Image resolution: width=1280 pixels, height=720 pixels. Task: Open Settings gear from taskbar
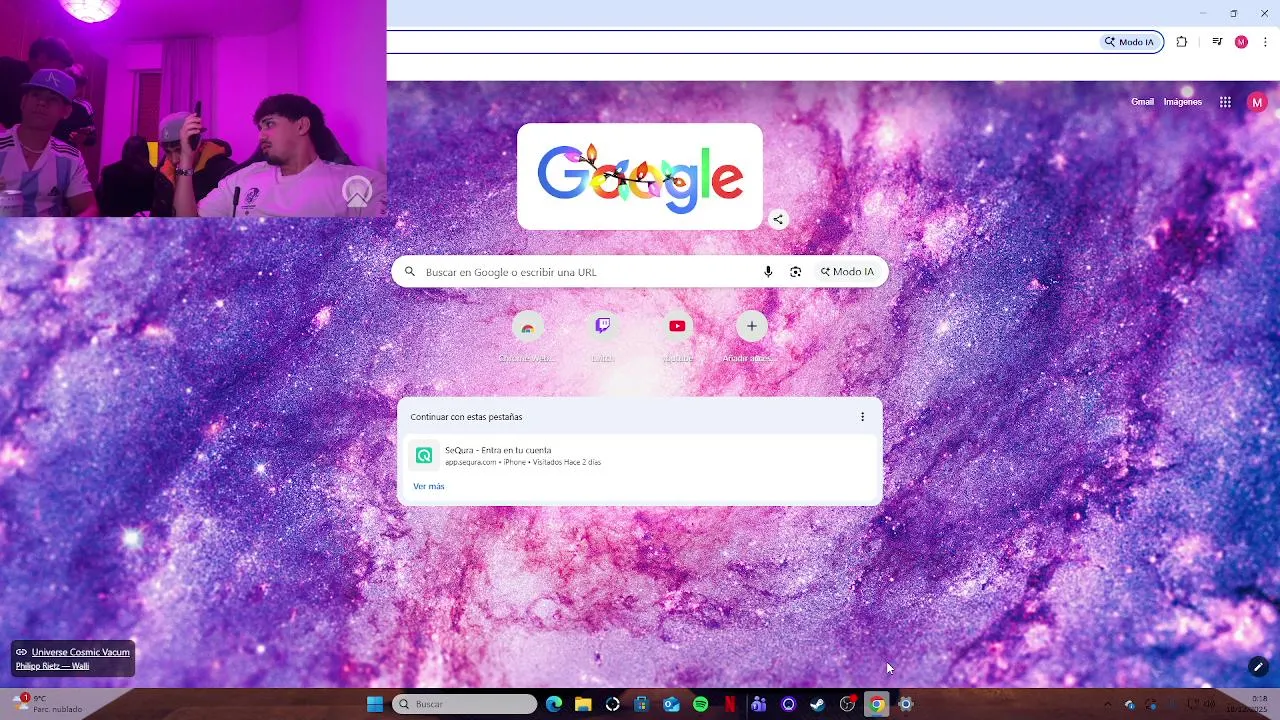(x=906, y=704)
